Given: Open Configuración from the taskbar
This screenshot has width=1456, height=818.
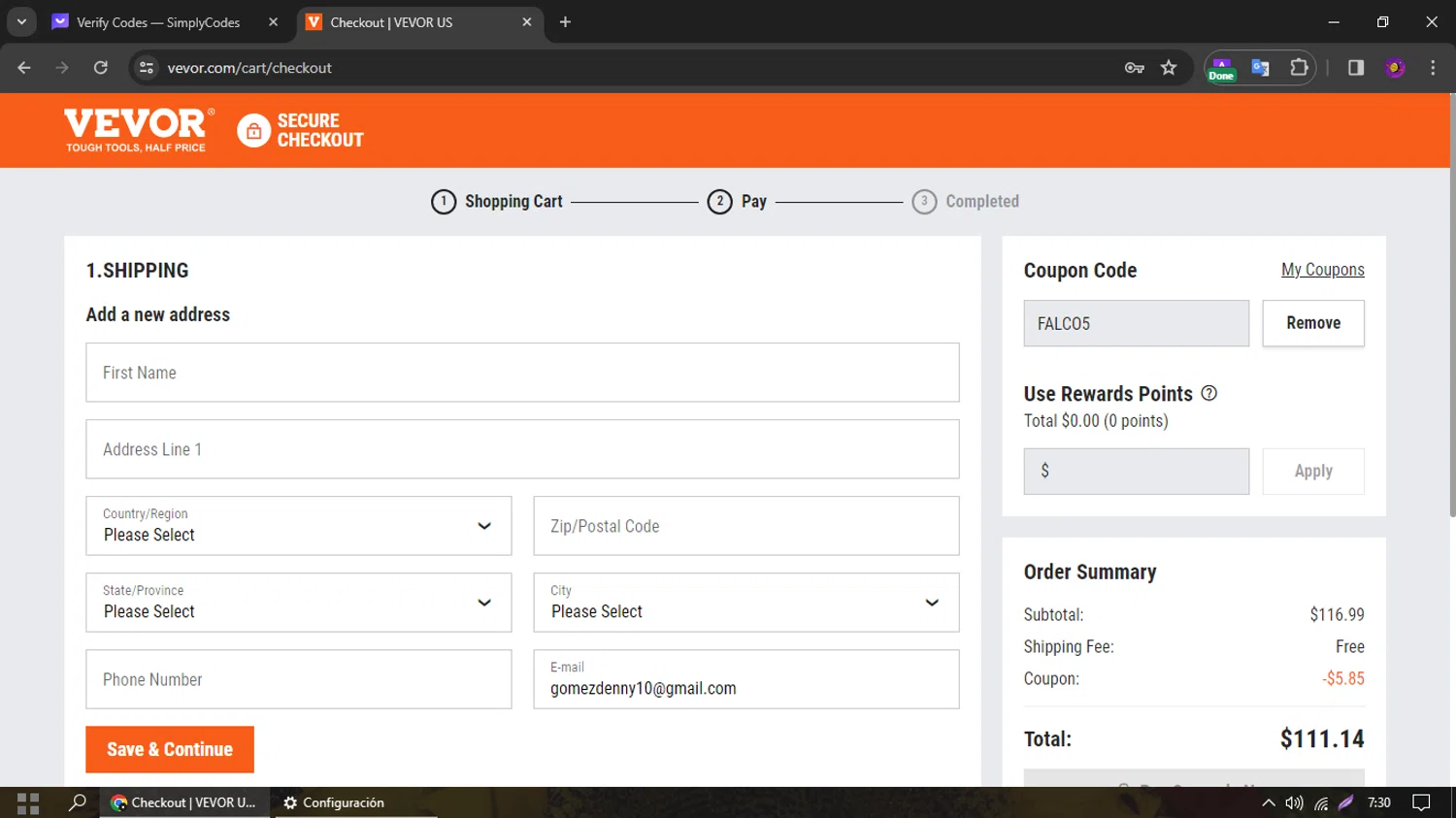Looking at the screenshot, I should tap(334, 802).
